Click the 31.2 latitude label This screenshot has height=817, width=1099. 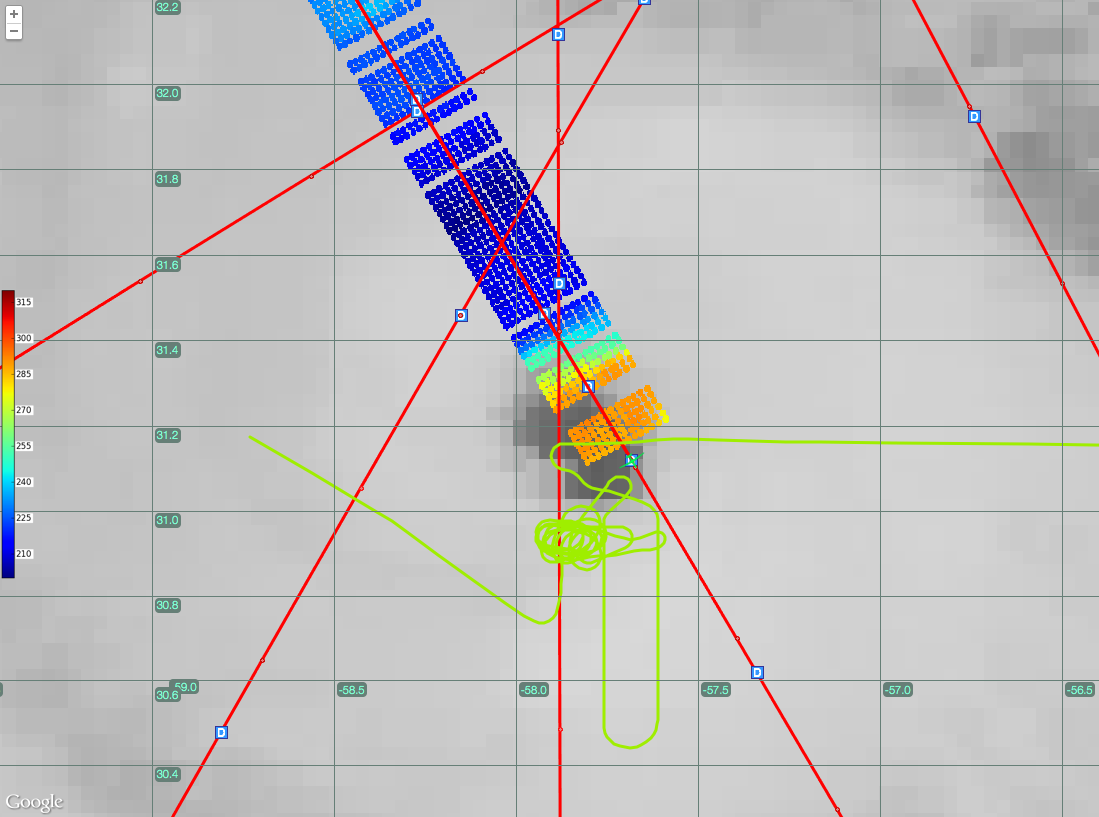click(x=167, y=435)
